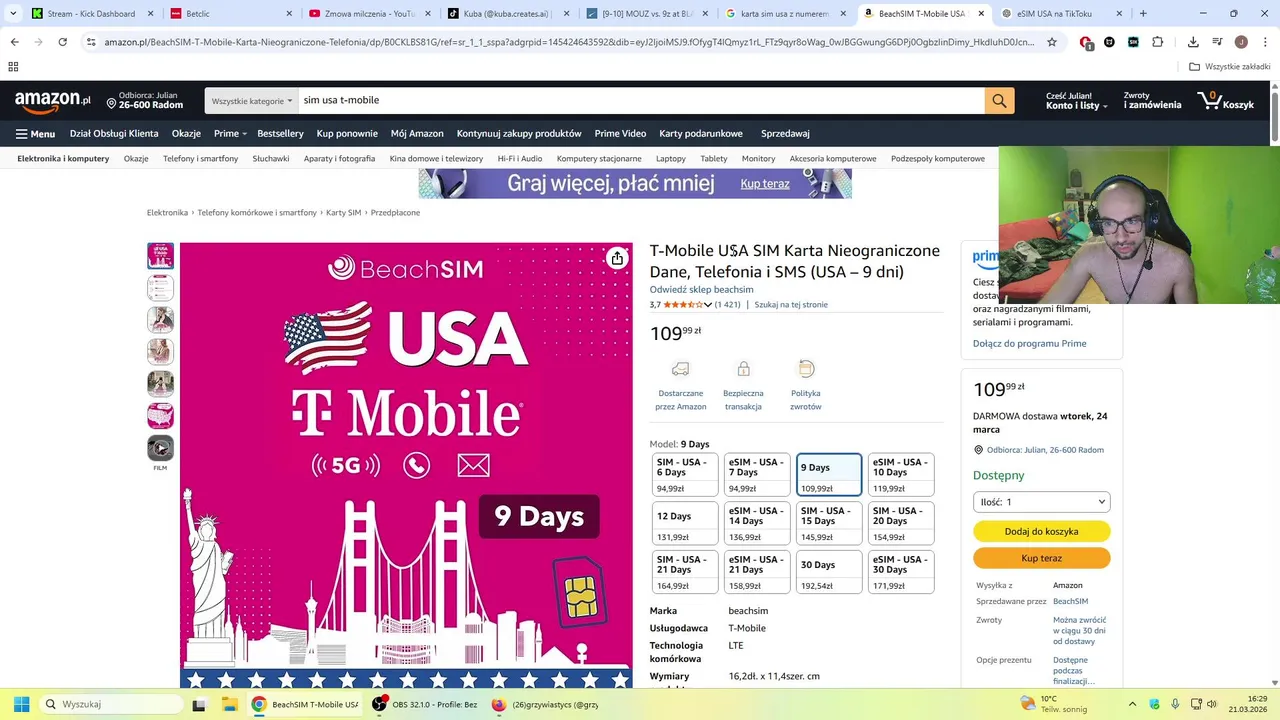Expand Prime menu in navigation
The image size is (1280, 720).
[x=229, y=134]
